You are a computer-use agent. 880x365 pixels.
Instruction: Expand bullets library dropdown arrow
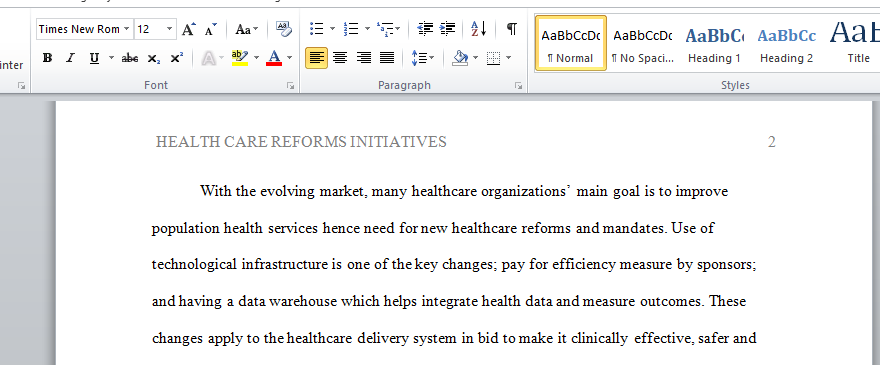tap(332, 29)
